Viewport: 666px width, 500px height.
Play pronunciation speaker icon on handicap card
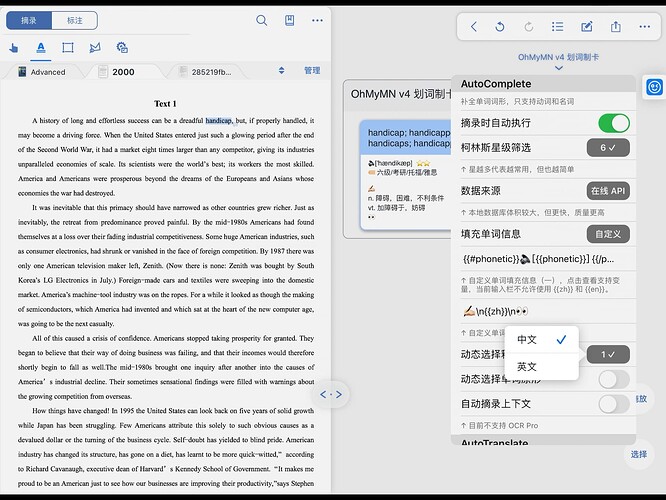(x=371, y=163)
